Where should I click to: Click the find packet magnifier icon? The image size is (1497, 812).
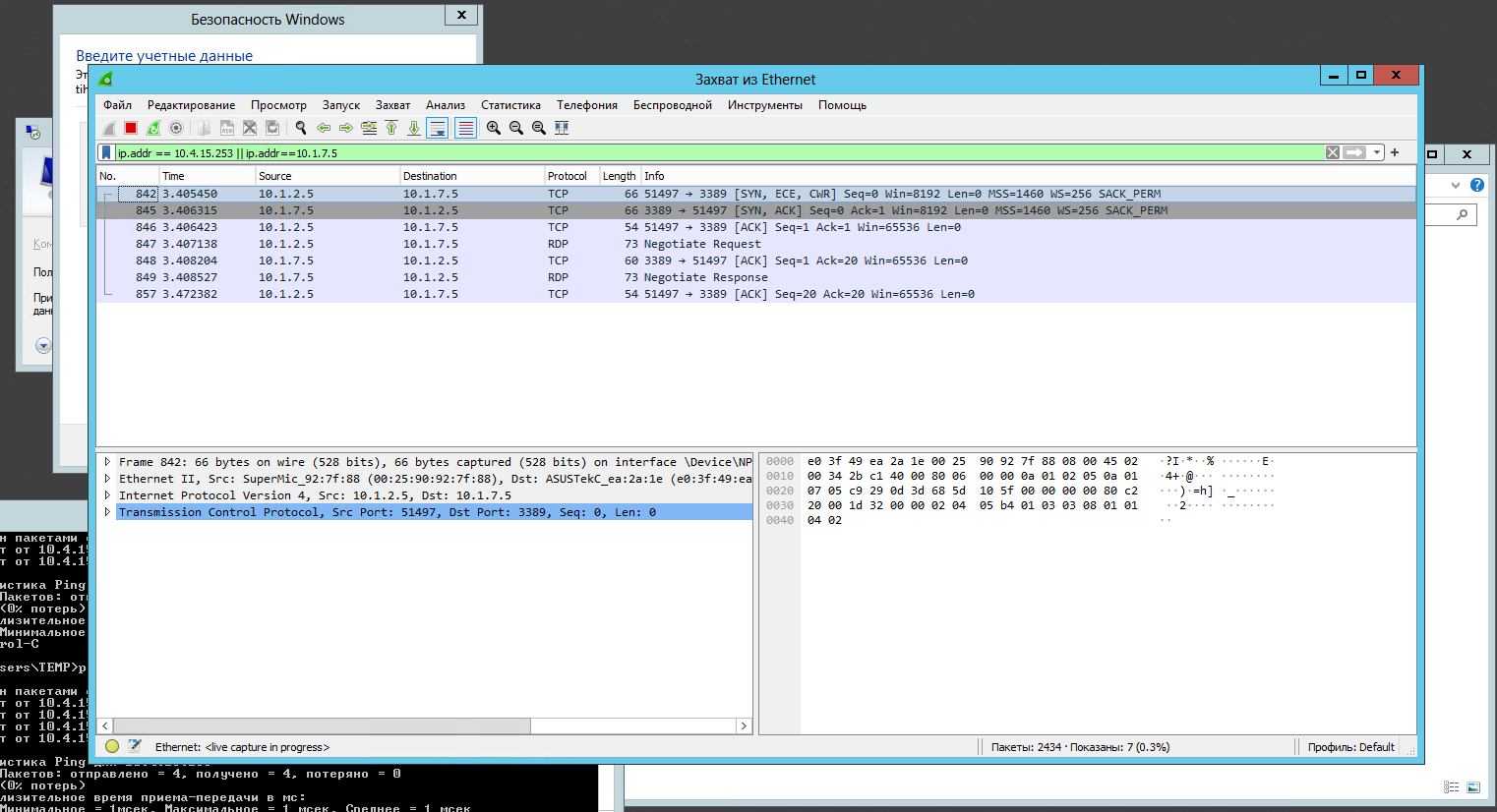pyautogui.click(x=301, y=128)
